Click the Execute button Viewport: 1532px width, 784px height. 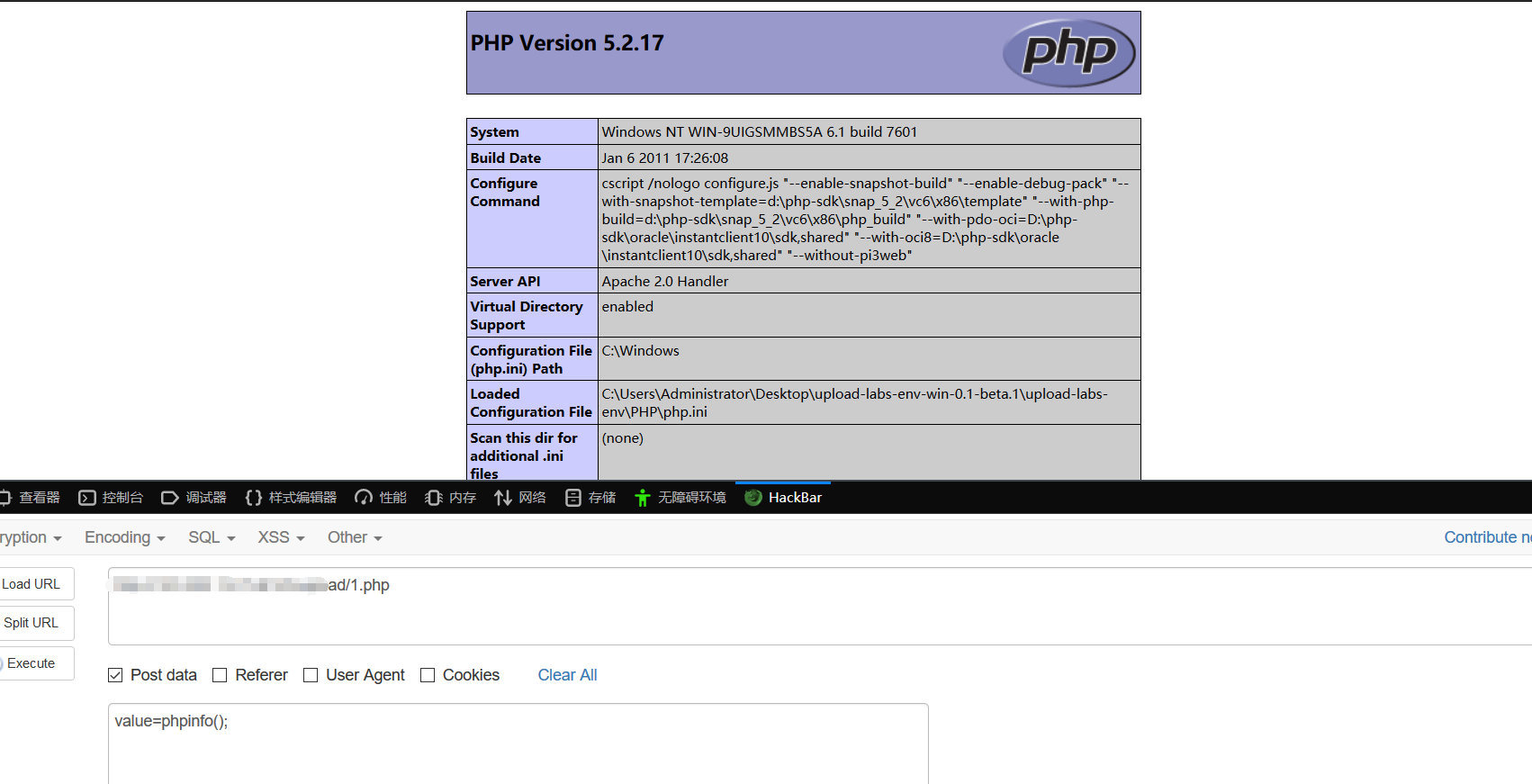(36, 663)
